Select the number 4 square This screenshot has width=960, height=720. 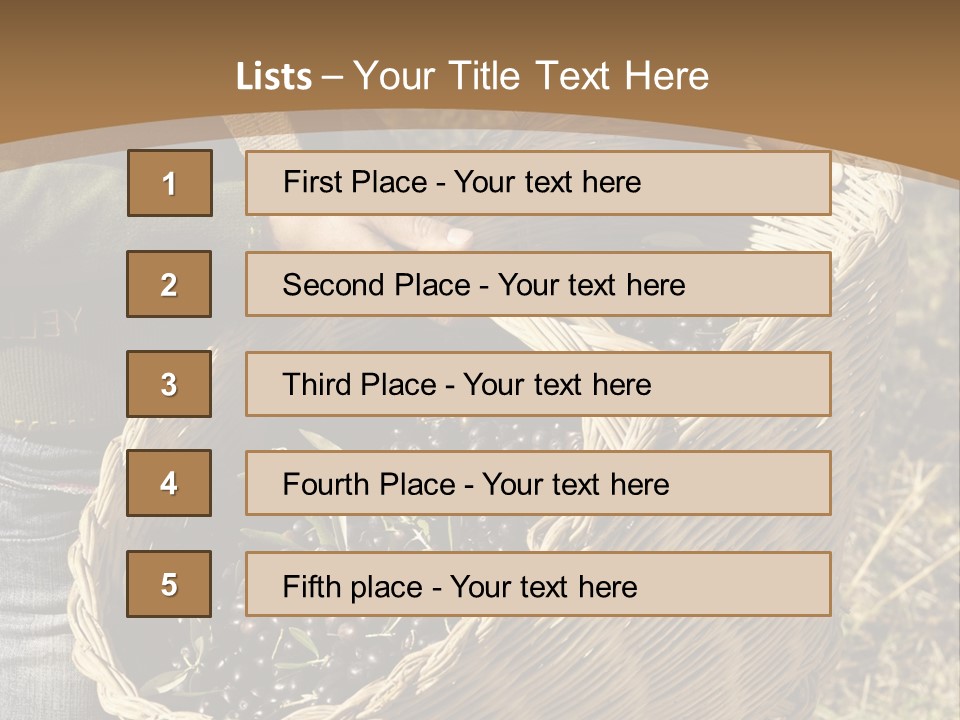pos(169,483)
